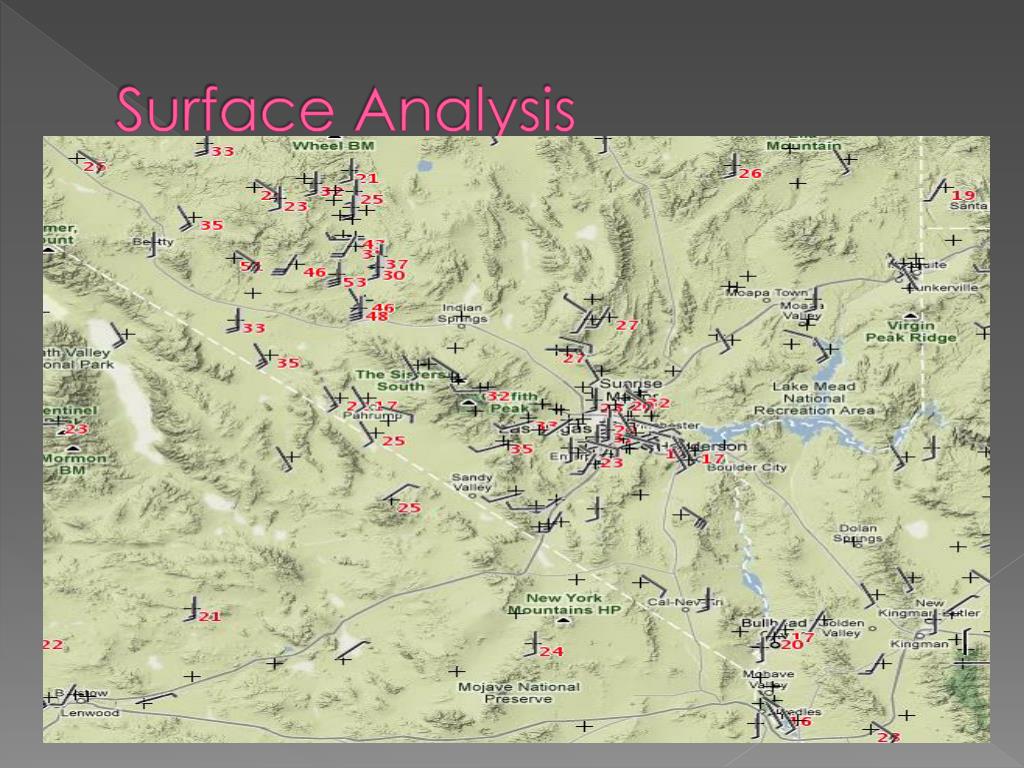Click the New York Mountains HP label
Viewport: 1024px width, 768px height.
point(564,604)
